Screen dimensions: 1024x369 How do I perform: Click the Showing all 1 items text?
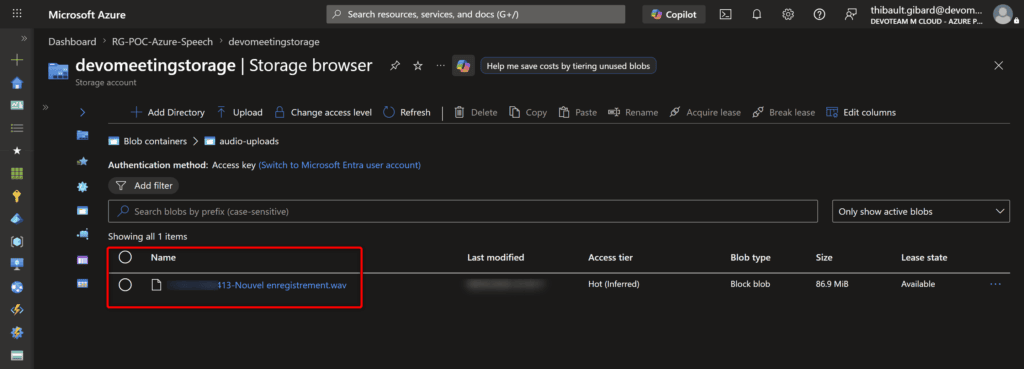148,236
